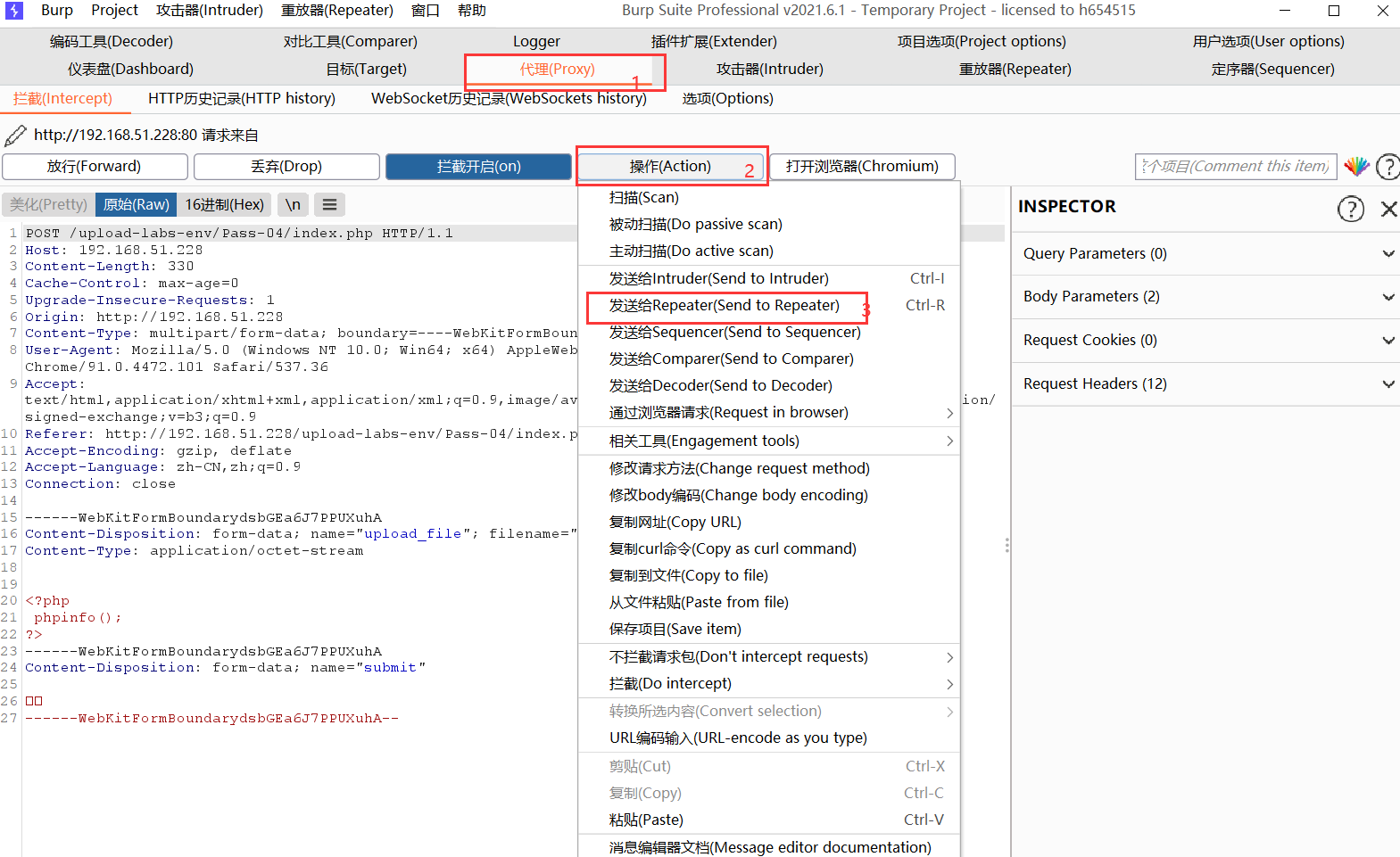The image size is (1400, 857).
Task: Close the Inspector panel with the X
Action: coord(1388,209)
